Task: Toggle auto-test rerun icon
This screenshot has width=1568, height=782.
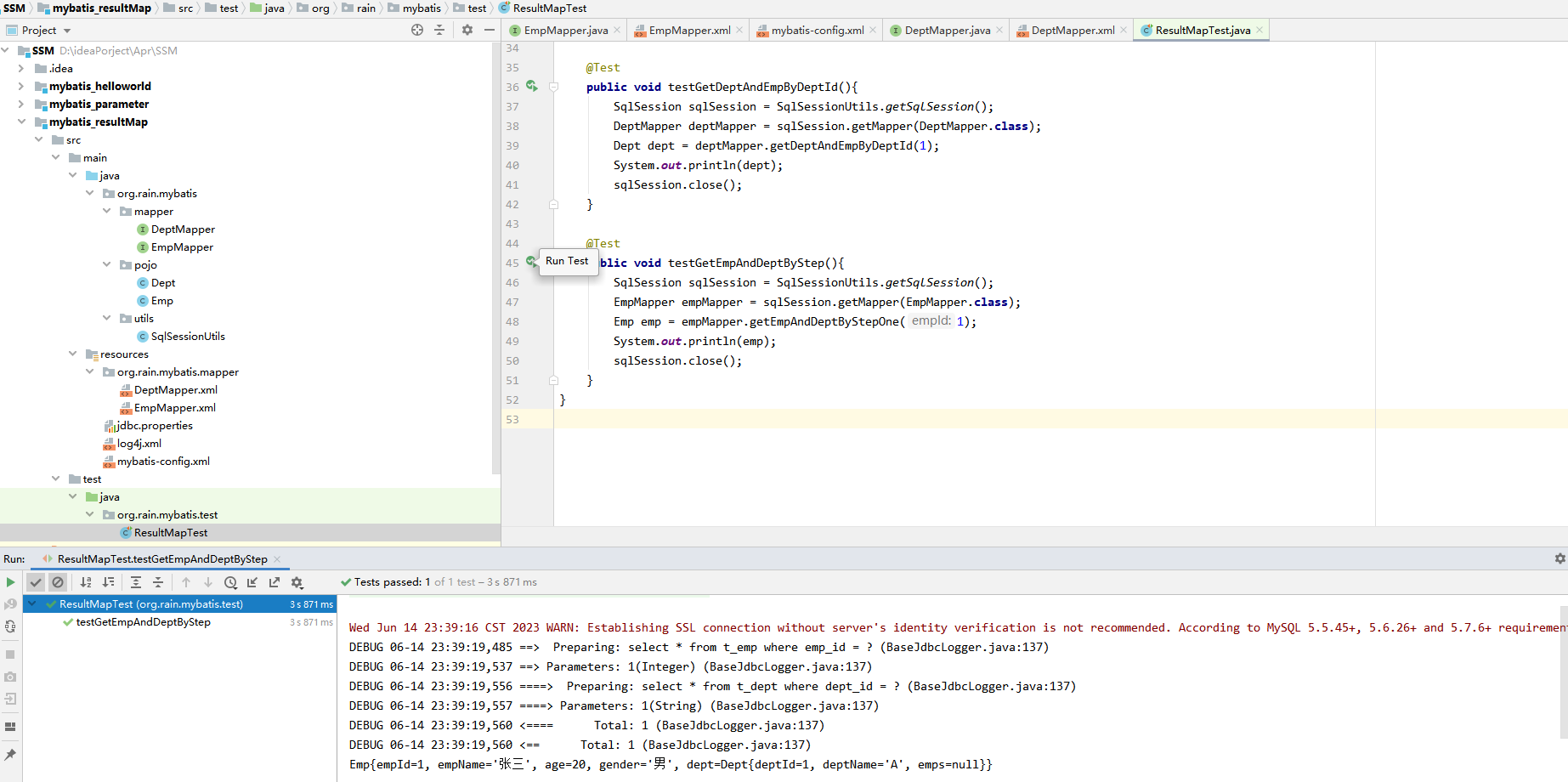Action: (10, 626)
